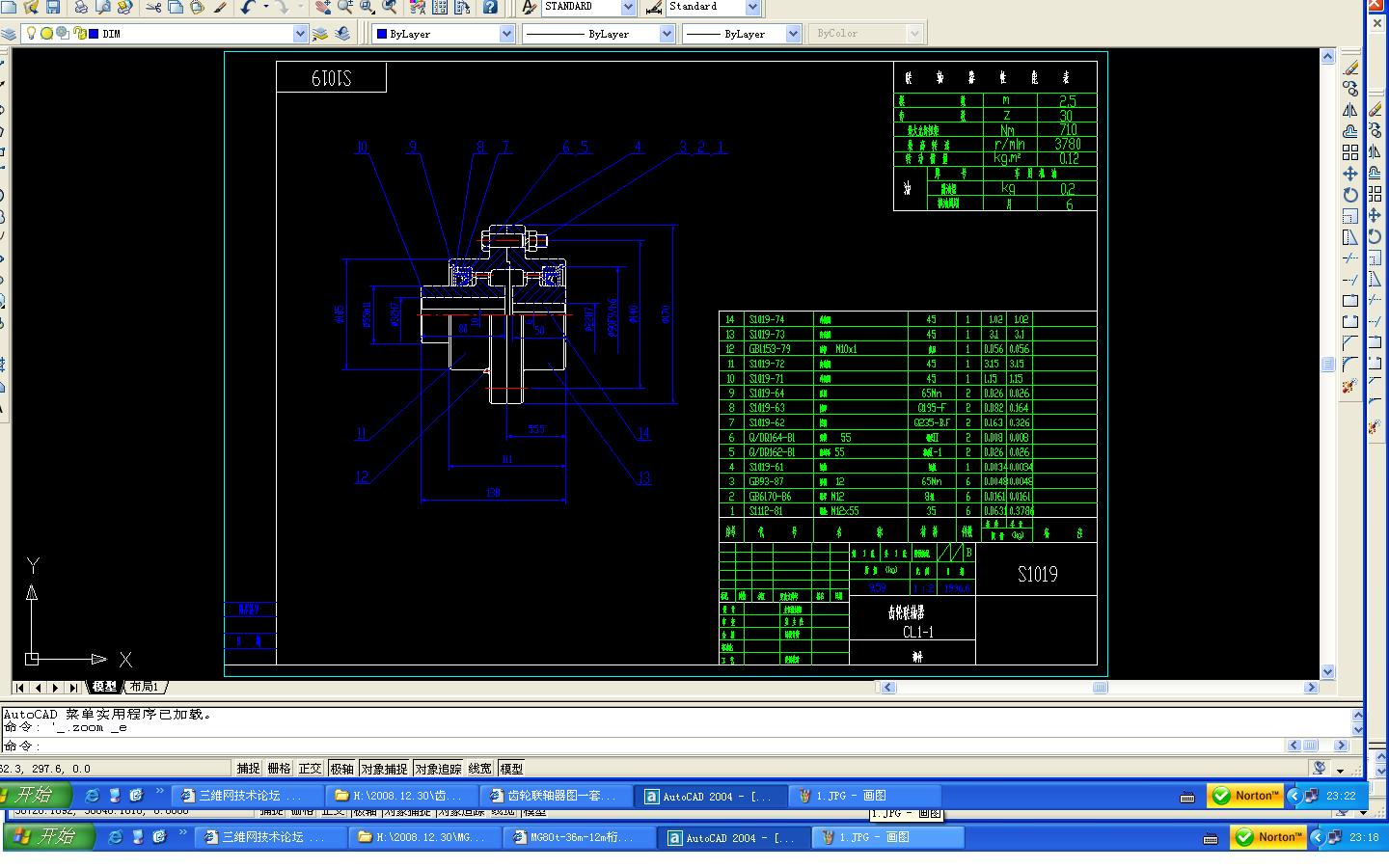This screenshot has width=1389, height=868.
Task: Select the Explode tool in front Modify toolbar
Action: click(1350, 386)
